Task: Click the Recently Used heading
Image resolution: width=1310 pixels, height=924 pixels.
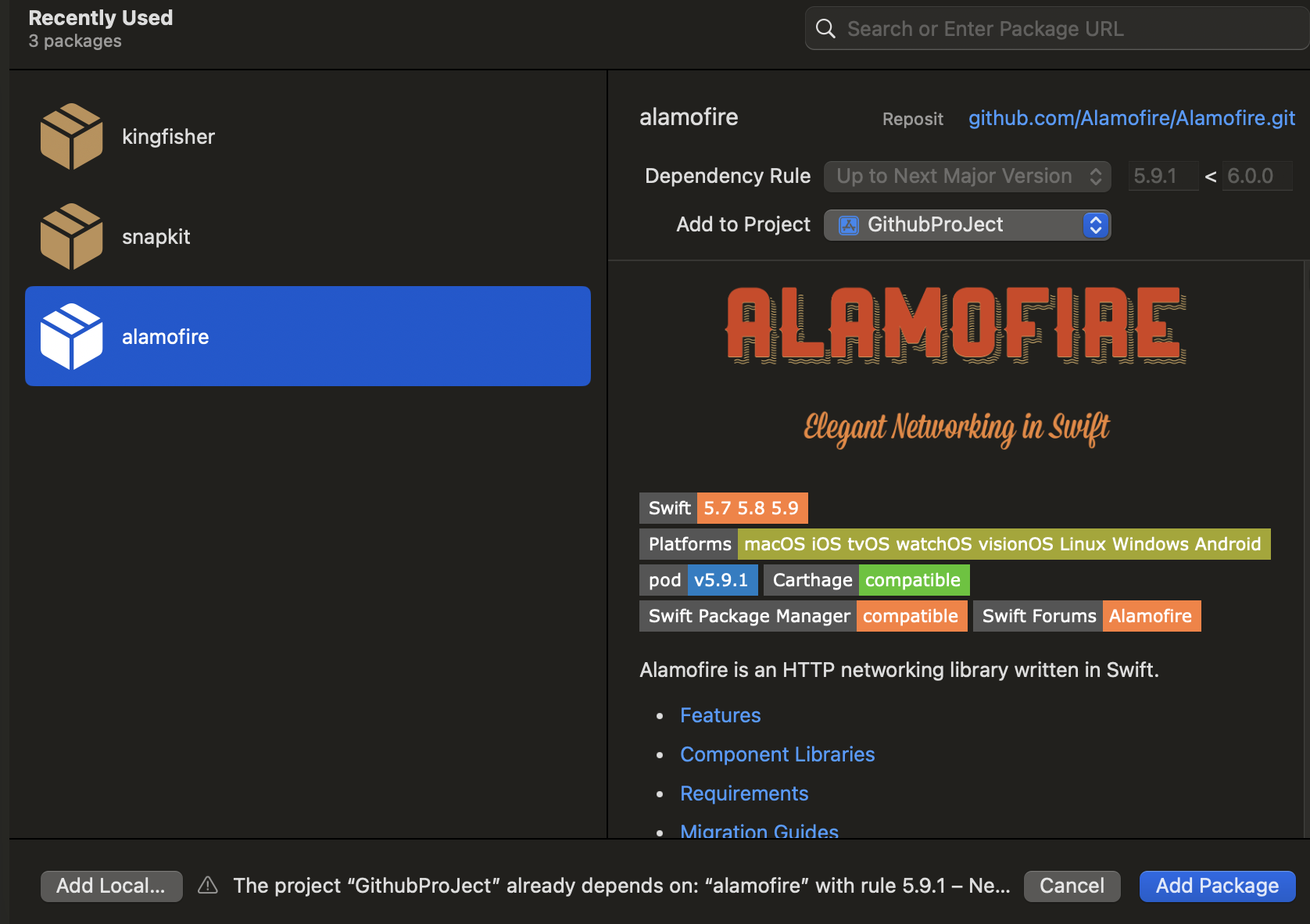Action: (x=101, y=18)
